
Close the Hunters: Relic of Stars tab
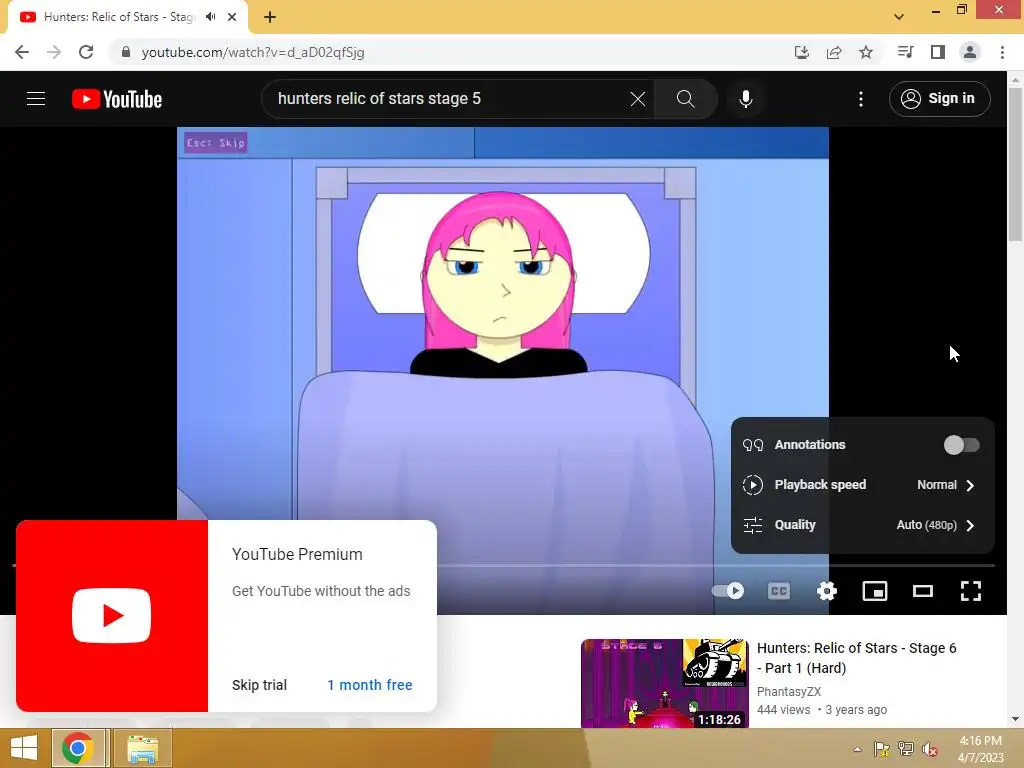[x=232, y=17]
